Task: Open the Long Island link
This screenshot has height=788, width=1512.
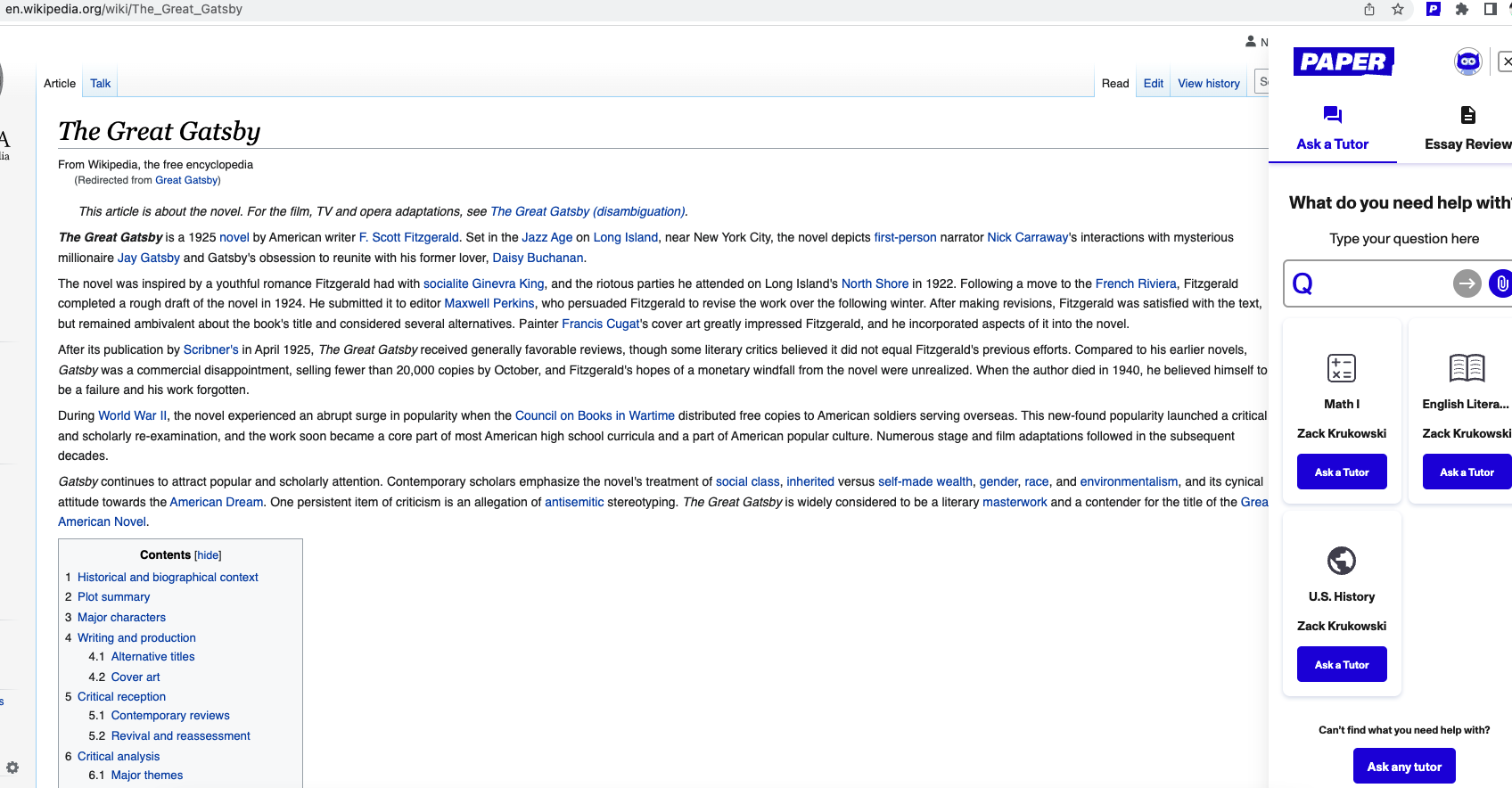Action: 625,237
